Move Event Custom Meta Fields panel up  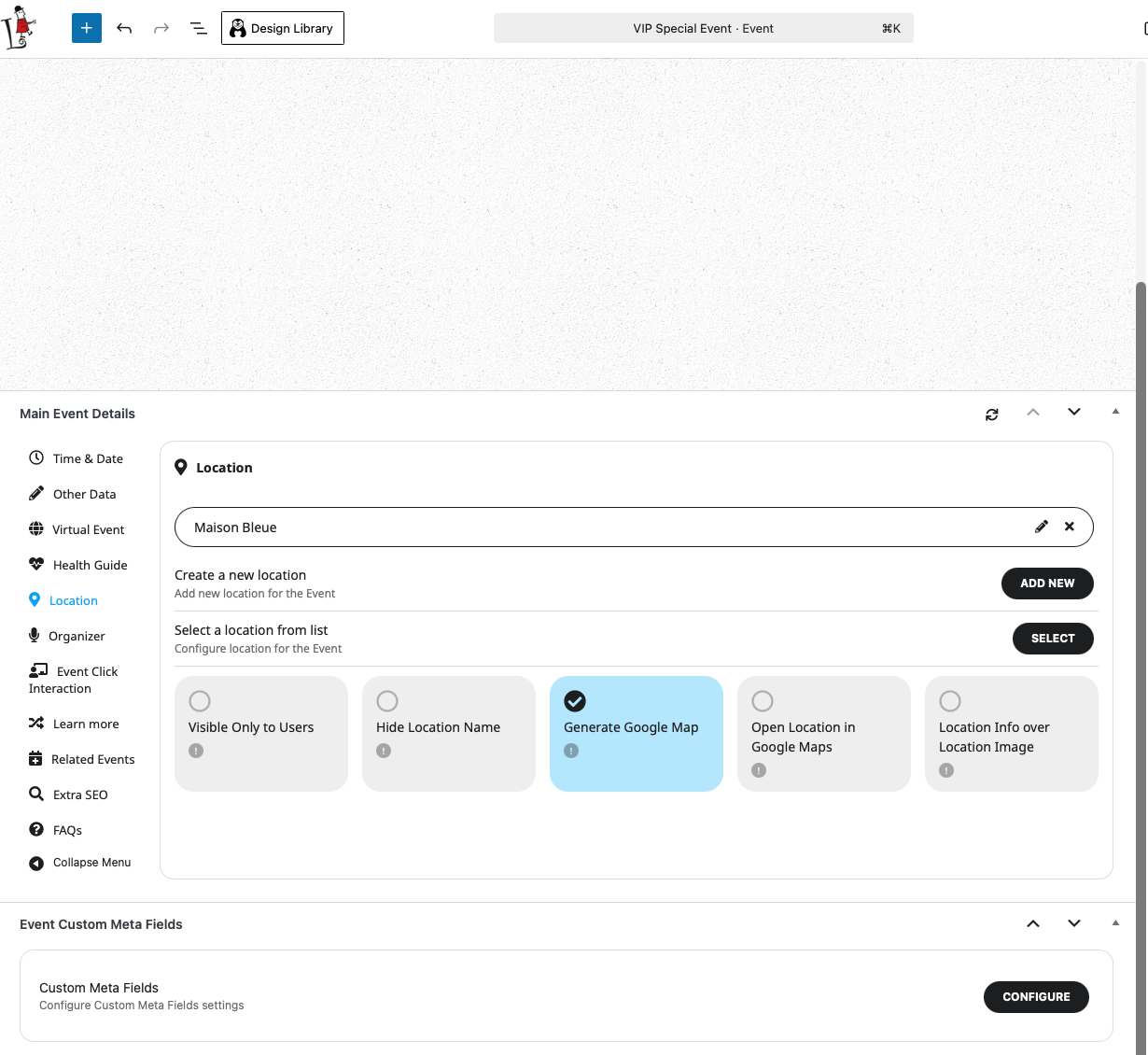click(1033, 923)
